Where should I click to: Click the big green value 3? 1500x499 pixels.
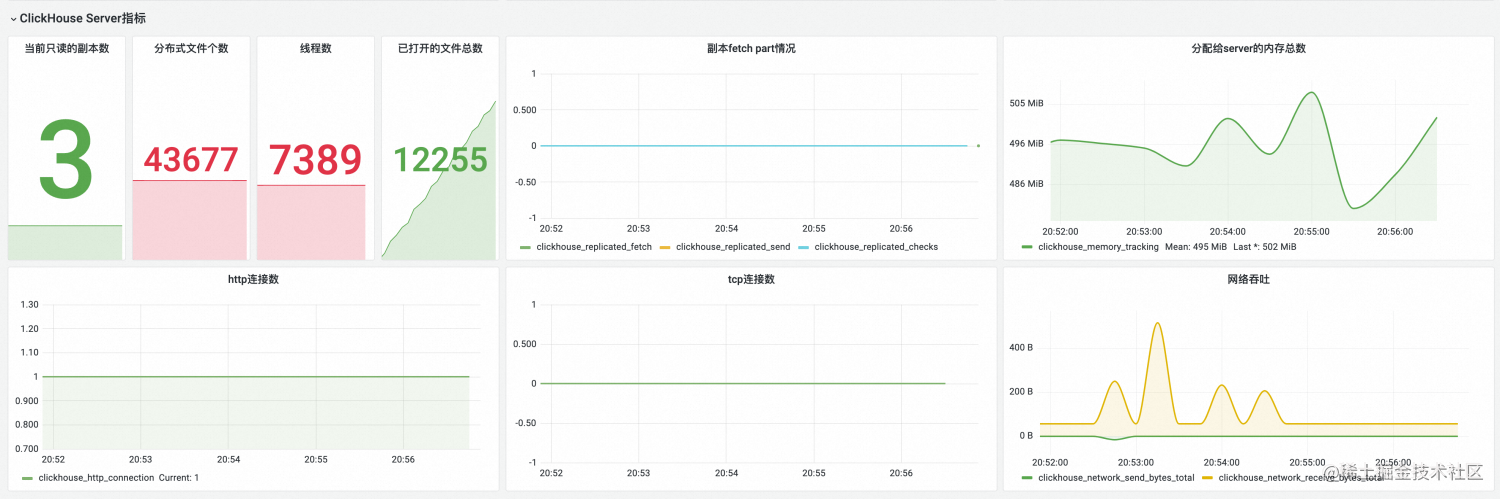(x=66, y=160)
